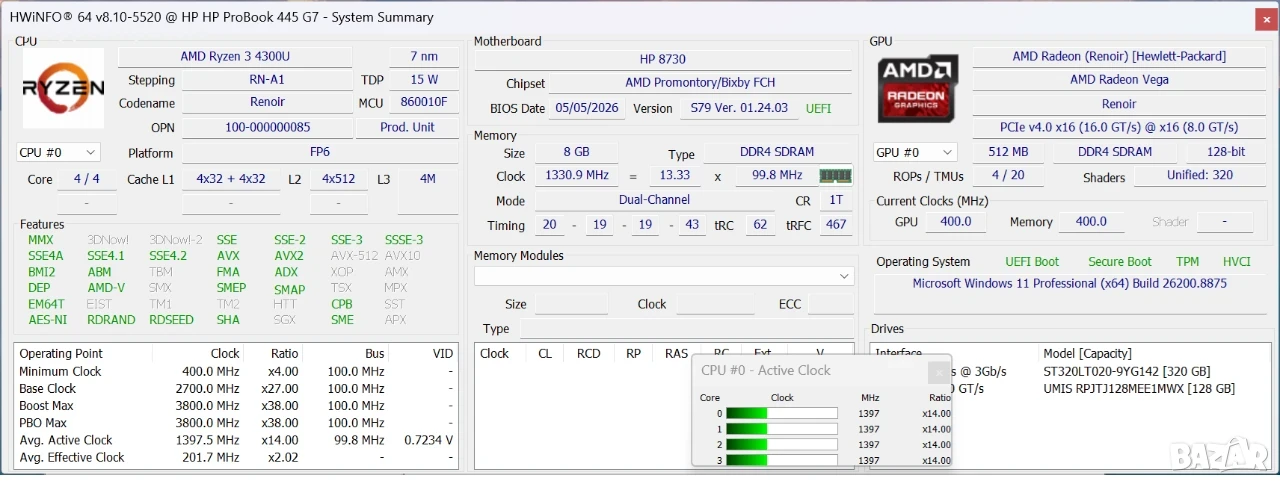Viewport: 1280px width, 484px height.
Task: Click the FP6 platform value
Action: (x=319, y=152)
